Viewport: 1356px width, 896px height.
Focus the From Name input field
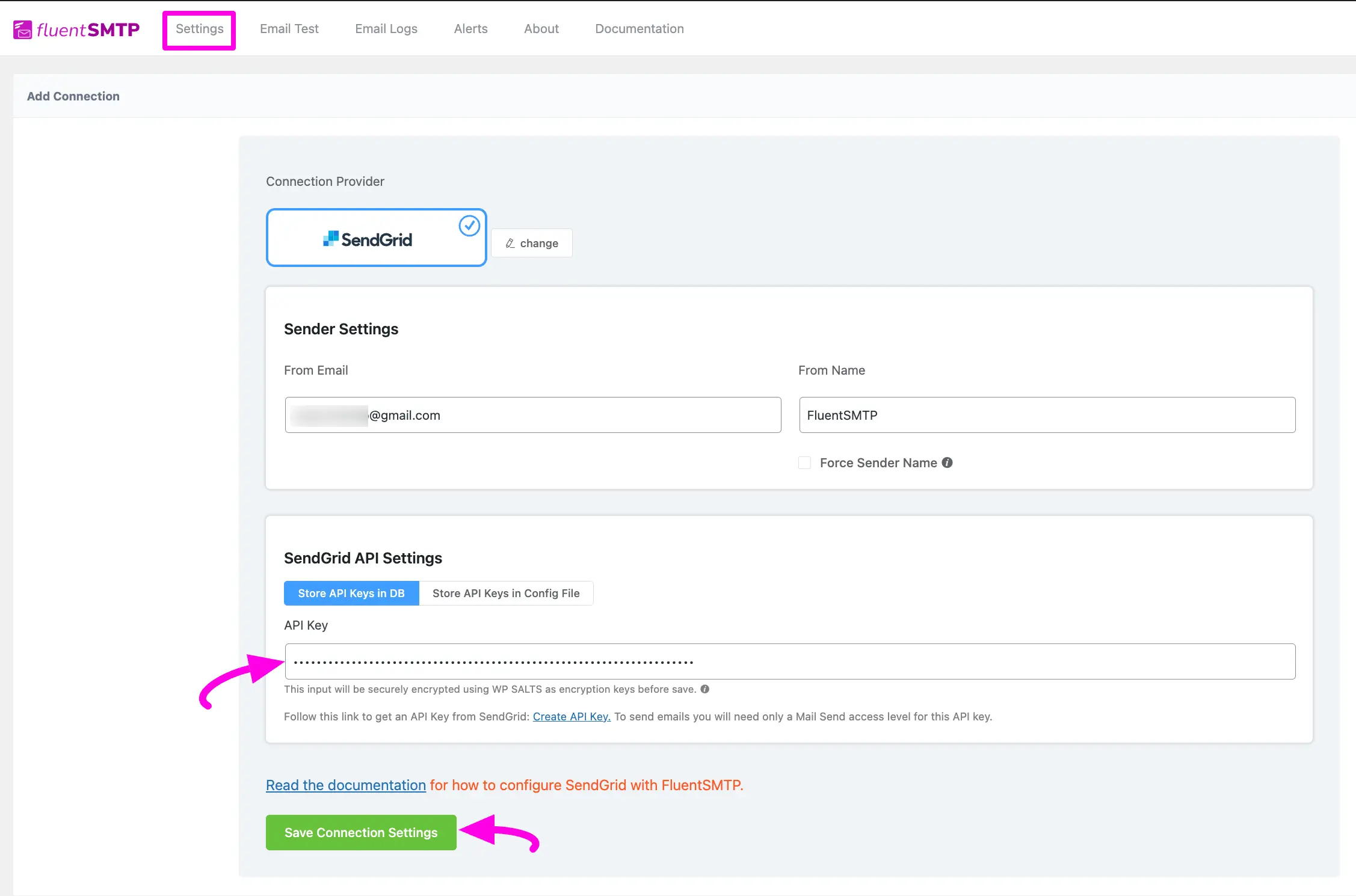pos(1047,415)
